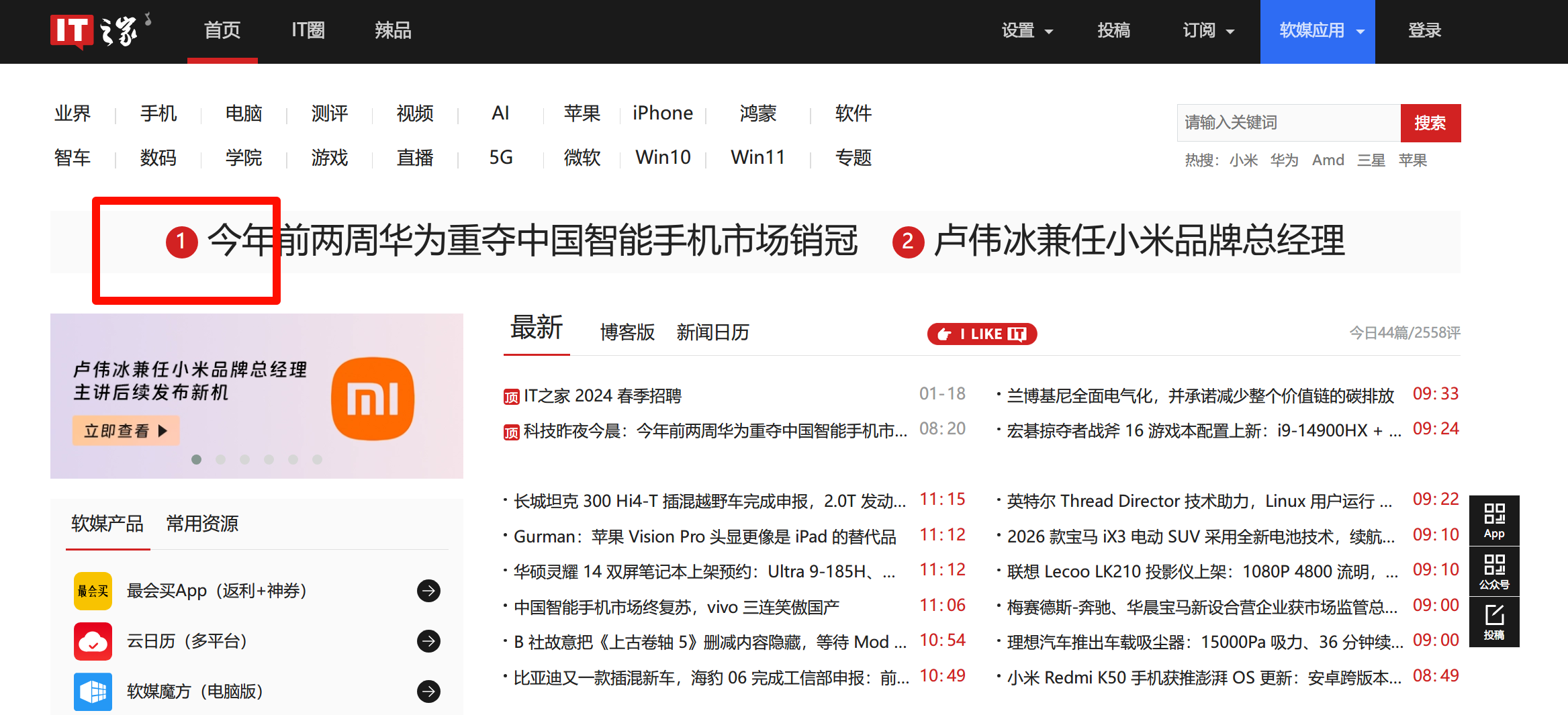Image resolution: width=1568 pixels, height=715 pixels.
Task: Open article 小米 Redmi K50 手机获推澎湃 OS
Action: pos(1204,678)
